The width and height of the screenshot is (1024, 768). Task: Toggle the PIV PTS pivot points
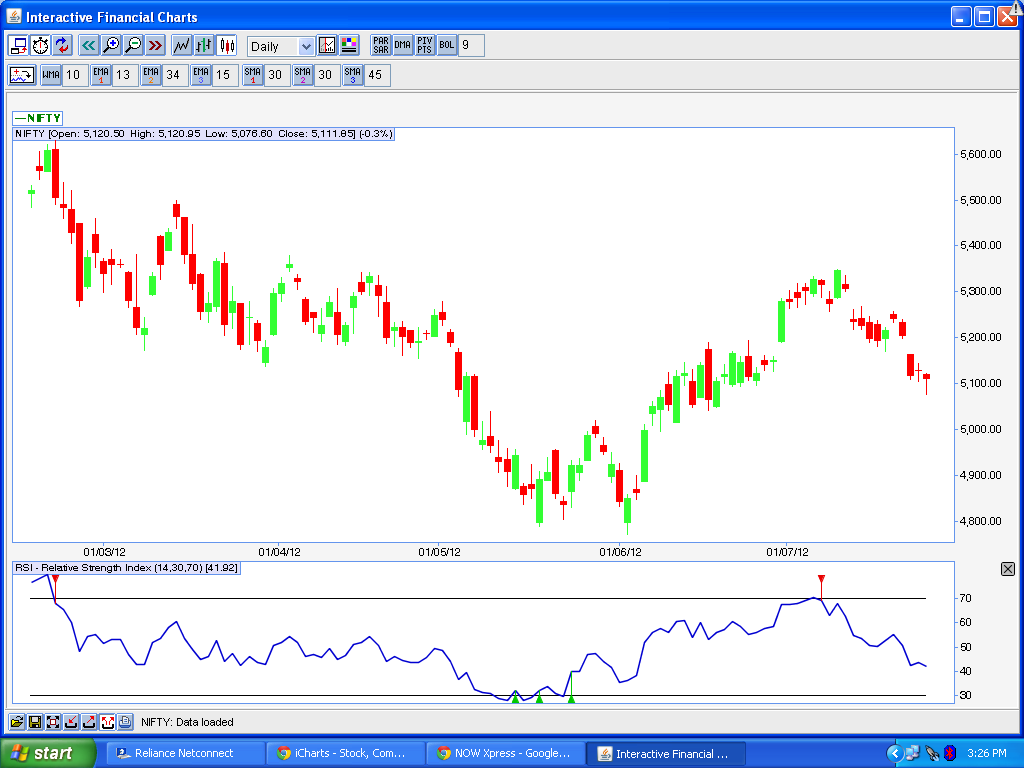coord(424,45)
